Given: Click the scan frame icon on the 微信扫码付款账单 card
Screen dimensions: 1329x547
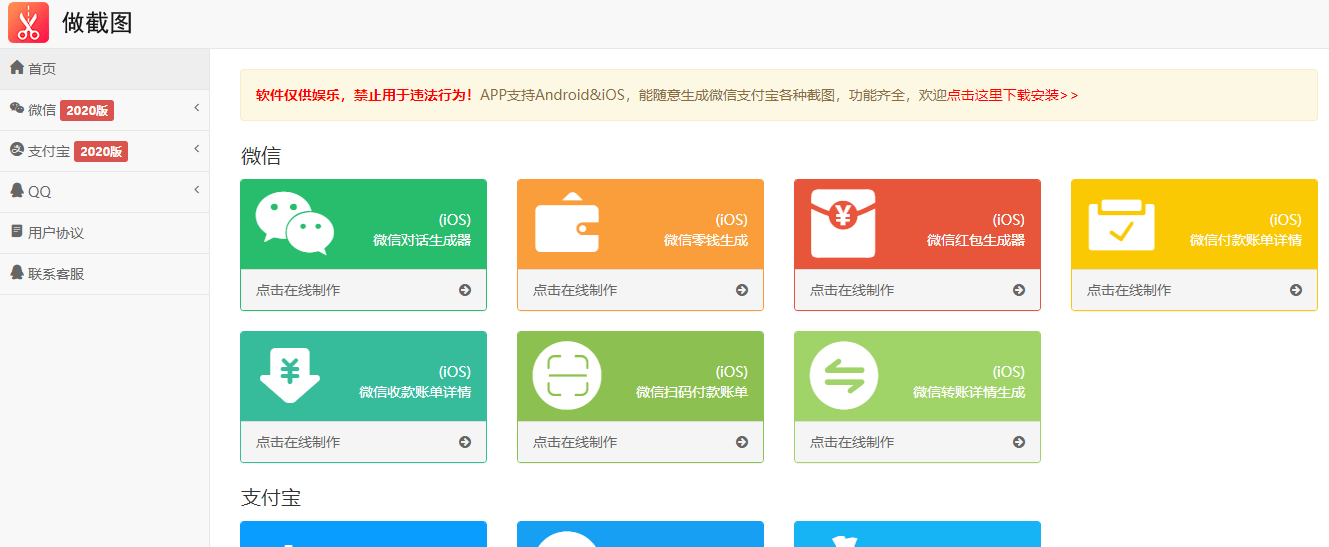Looking at the screenshot, I should click(567, 376).
